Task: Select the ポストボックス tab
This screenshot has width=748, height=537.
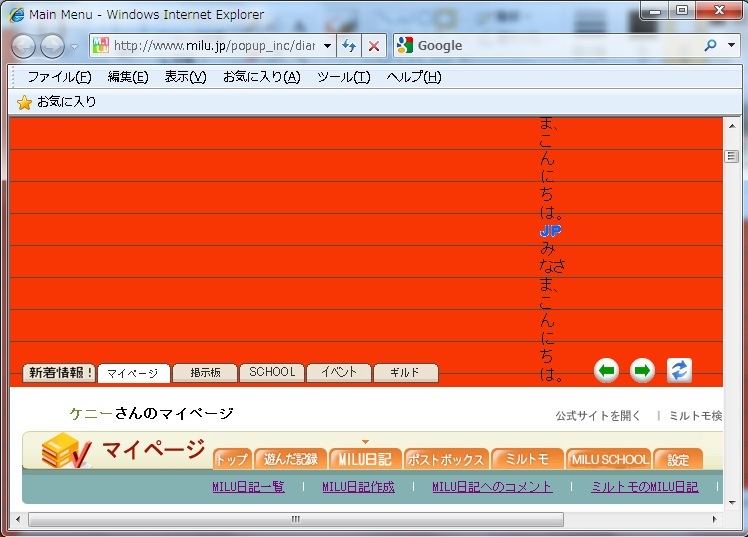Action: point(447,460)
